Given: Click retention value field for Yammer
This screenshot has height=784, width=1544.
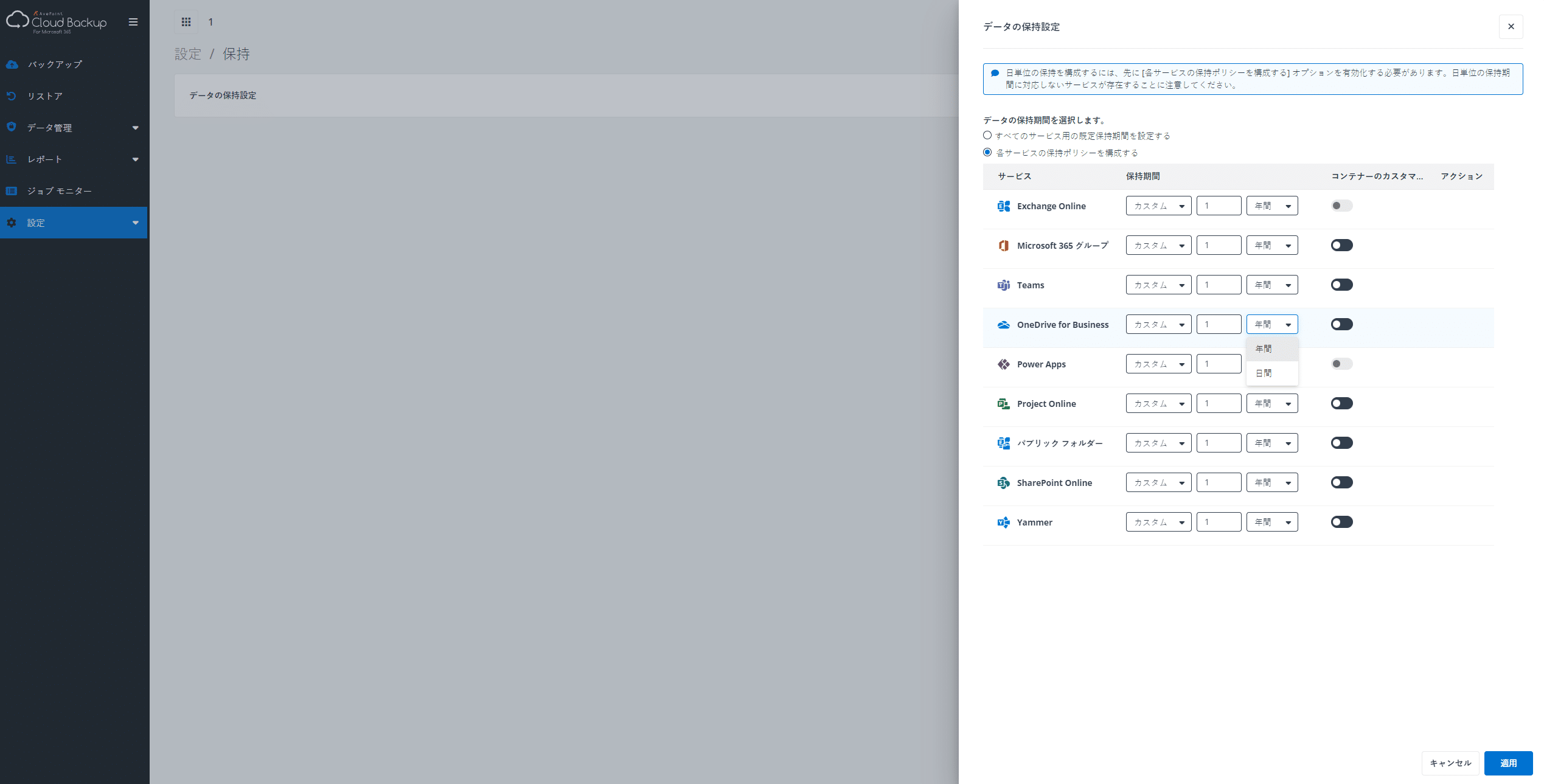Looking at the screenshot, I should coord(1219,522).
